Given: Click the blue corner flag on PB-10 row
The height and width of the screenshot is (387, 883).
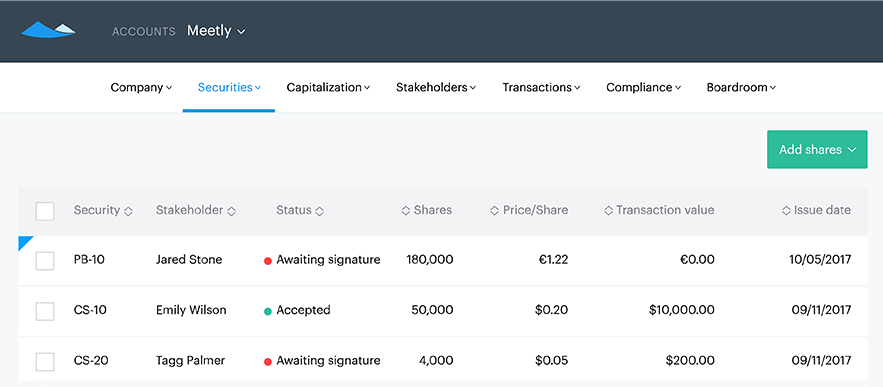Looking at the screenshot, I should tap(24, 241).
